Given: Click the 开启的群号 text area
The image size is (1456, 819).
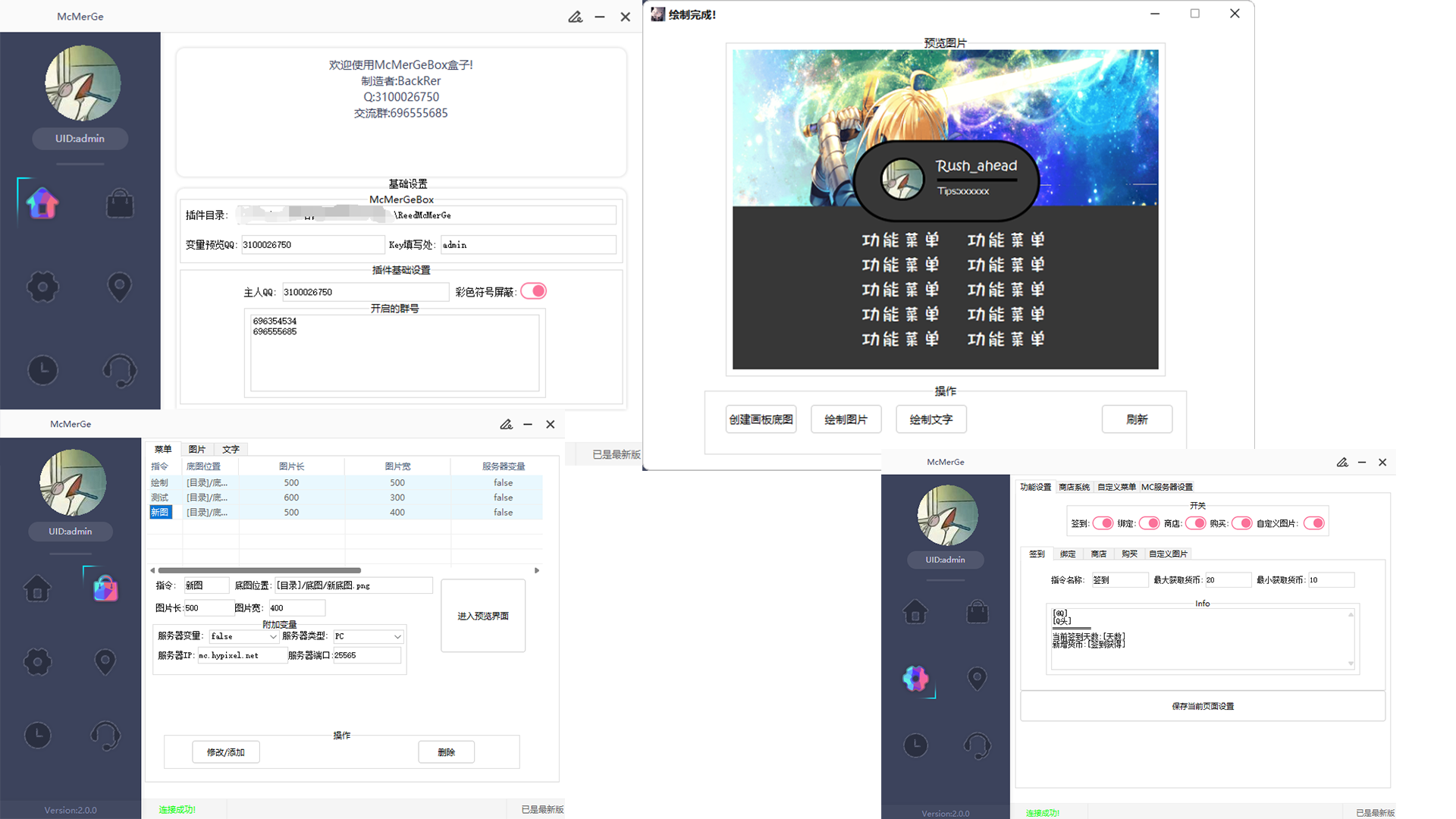Looking at the screenshot, I should [x=394, y=353].
